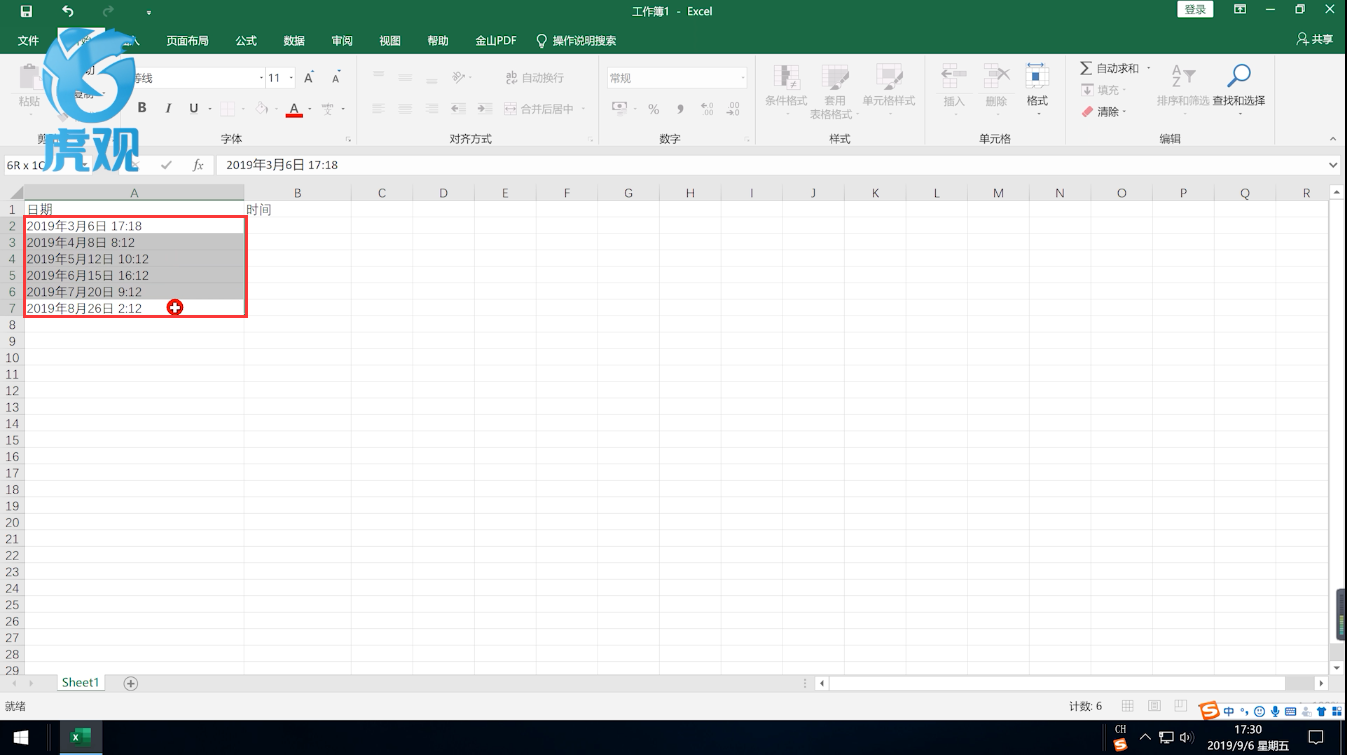Viewport: 1347px width, 755px height.
Task: Open the font name dropdown
Action: 260,78
